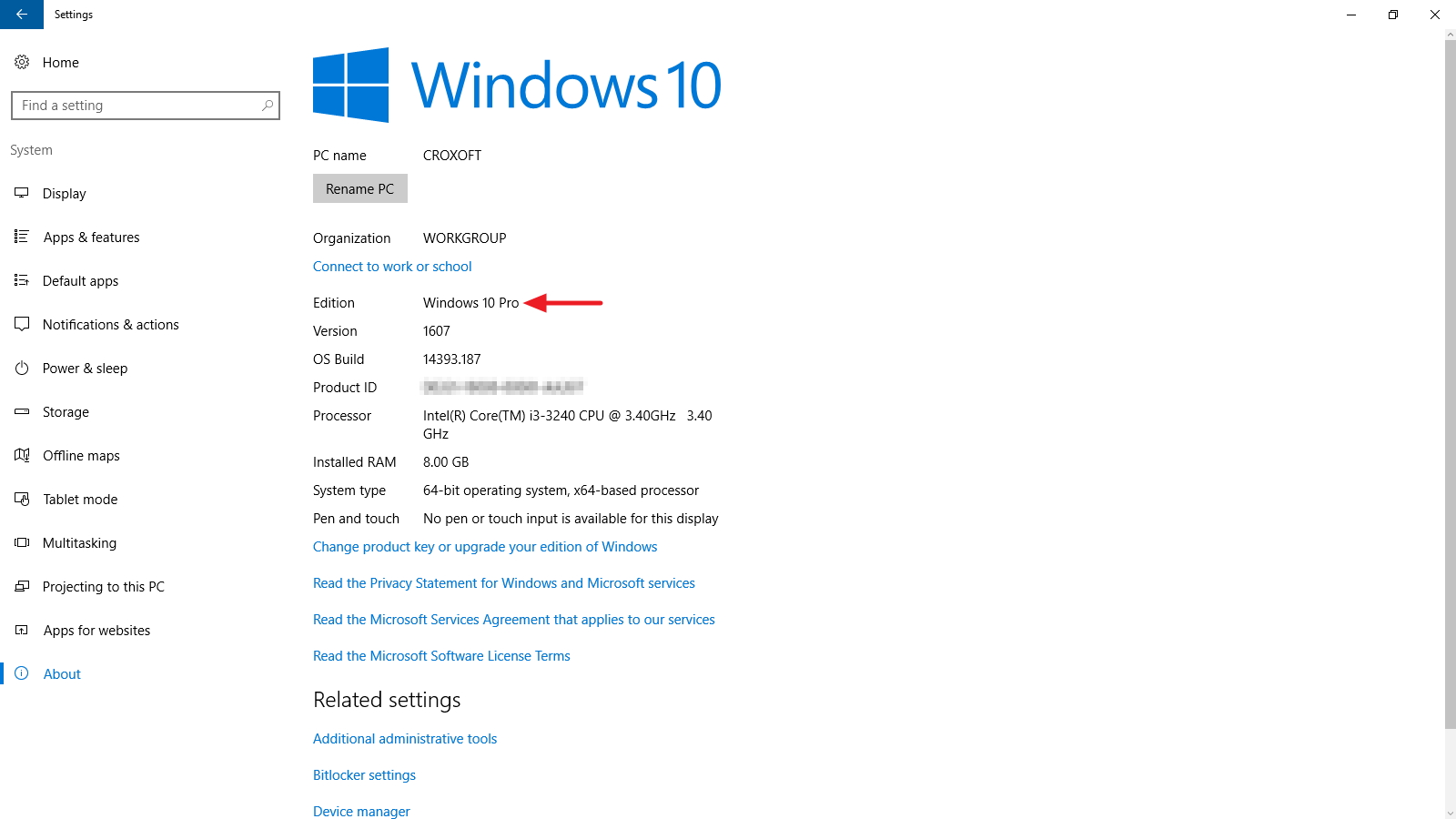Restore down the Settings window

1393,15
